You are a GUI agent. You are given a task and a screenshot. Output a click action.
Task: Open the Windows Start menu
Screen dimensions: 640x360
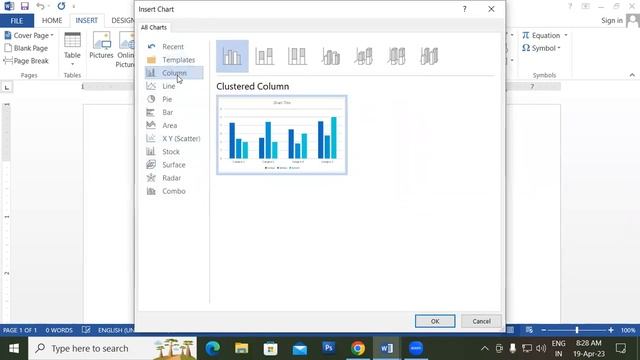(x=14, y=348)
